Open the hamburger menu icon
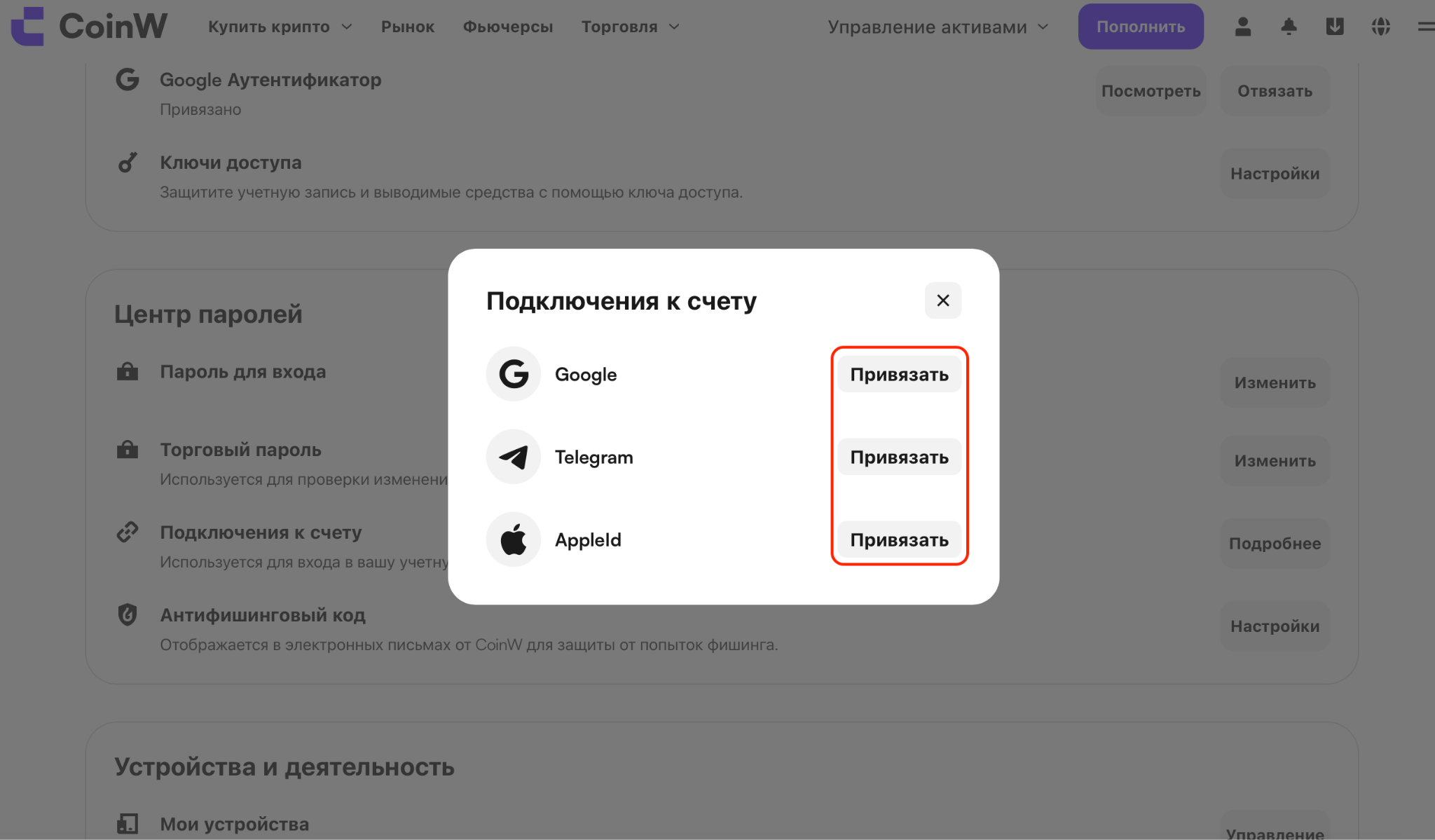The height and width of the screenshot is (840, 1435). (x=1426, y=27)
